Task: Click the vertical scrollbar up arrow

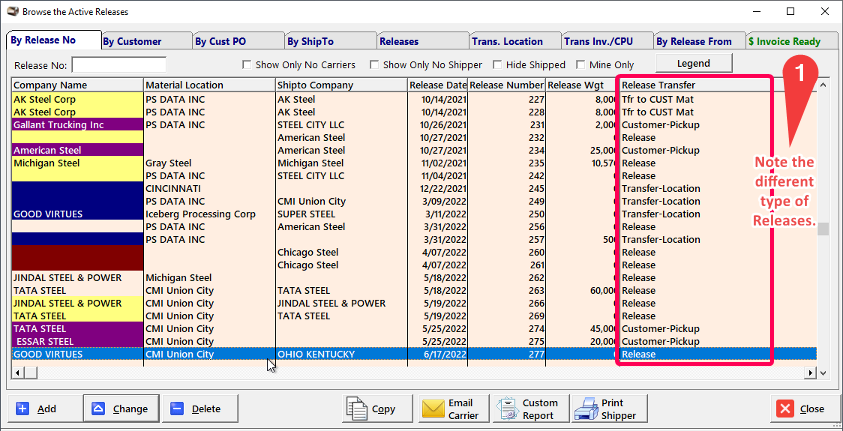Action: coord(823,84)
